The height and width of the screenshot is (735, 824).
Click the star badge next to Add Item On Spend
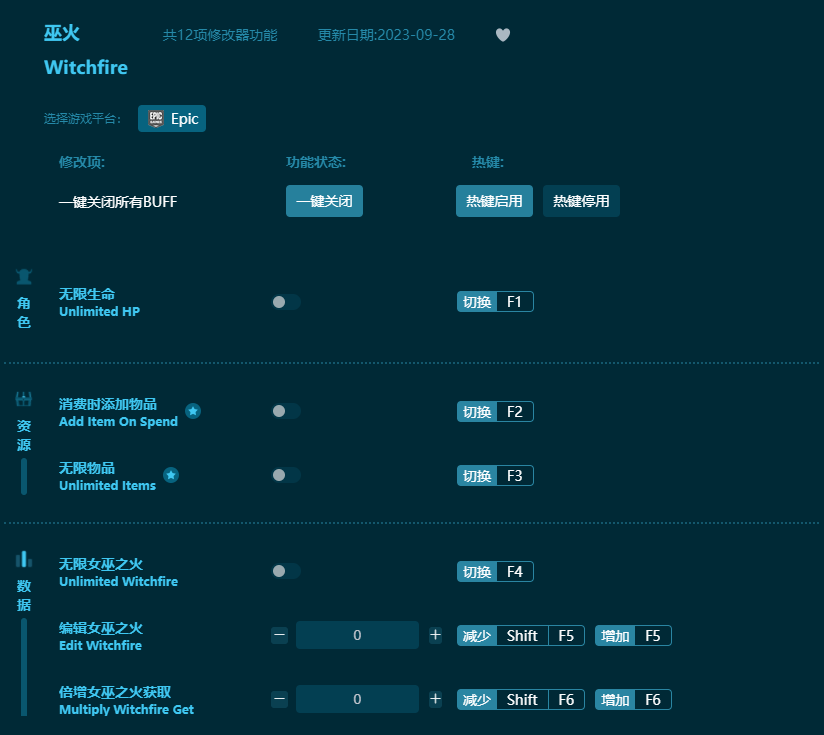point(193,411)
